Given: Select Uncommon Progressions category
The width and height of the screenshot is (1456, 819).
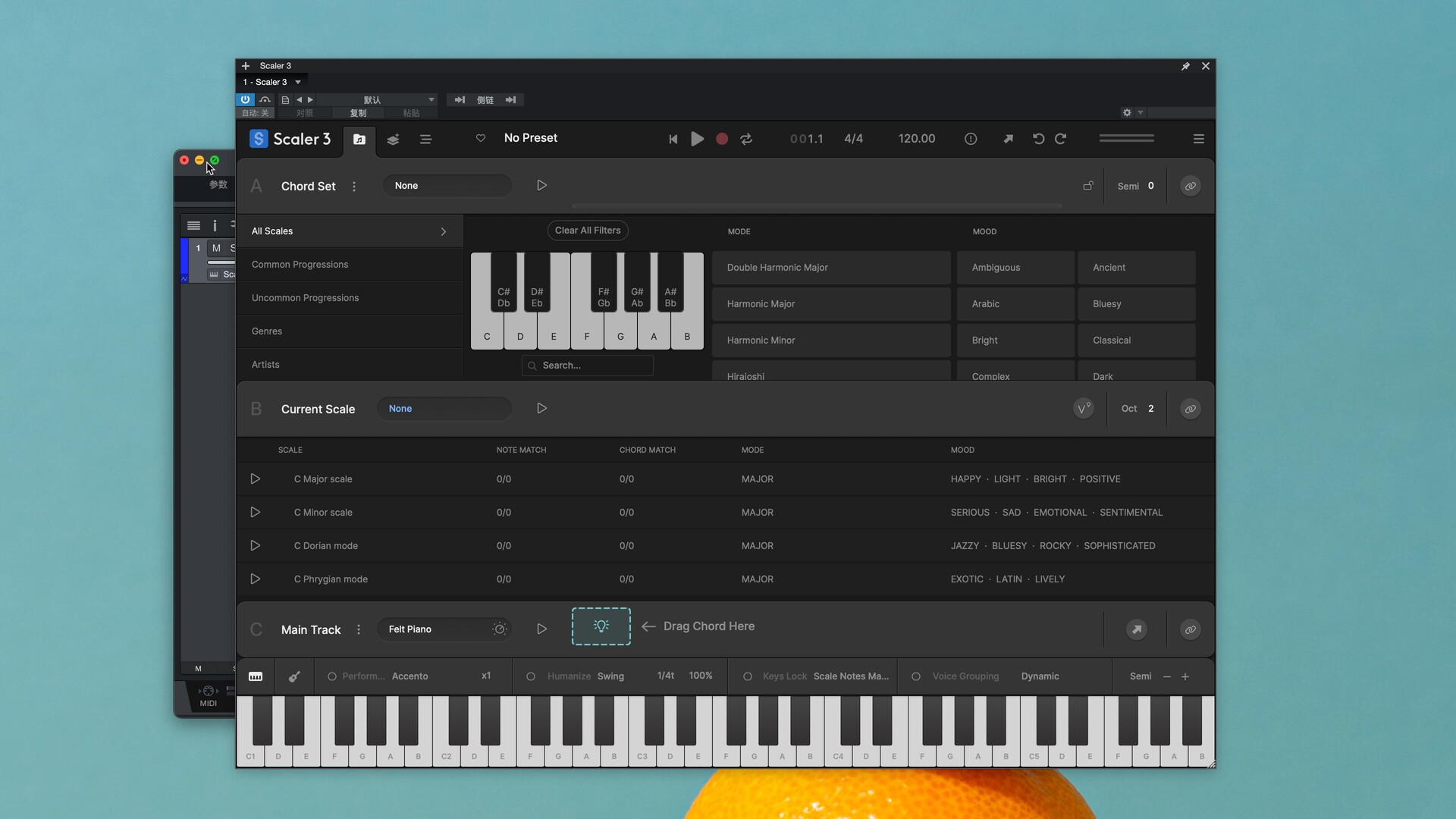Looking at the screenshot, I should (x=350, y=298).
